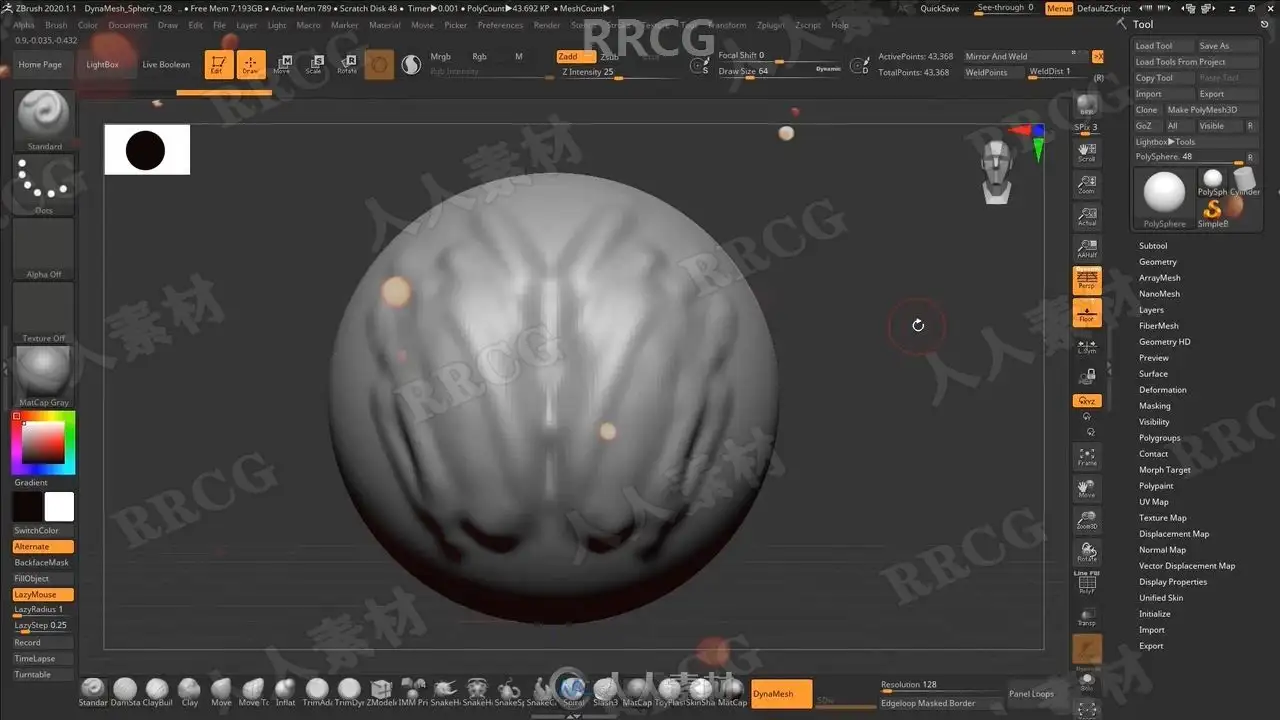Toggle Mrgb mode

(x=440, y=57)
